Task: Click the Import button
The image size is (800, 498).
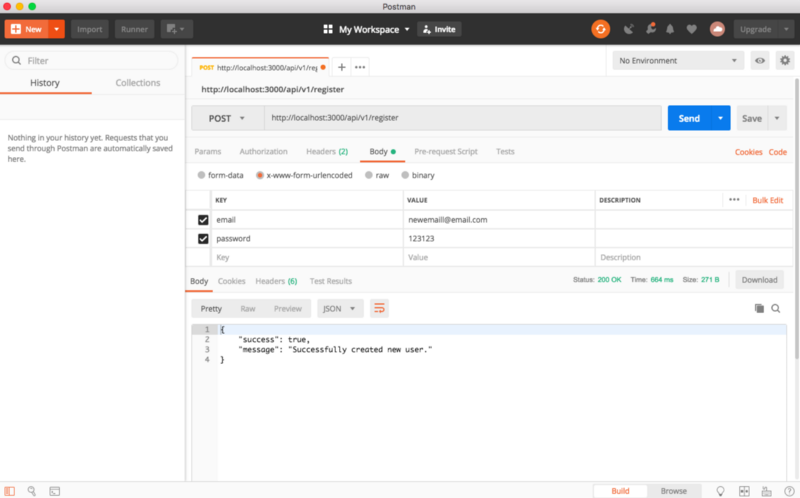Action: click(x=90, y=29)
